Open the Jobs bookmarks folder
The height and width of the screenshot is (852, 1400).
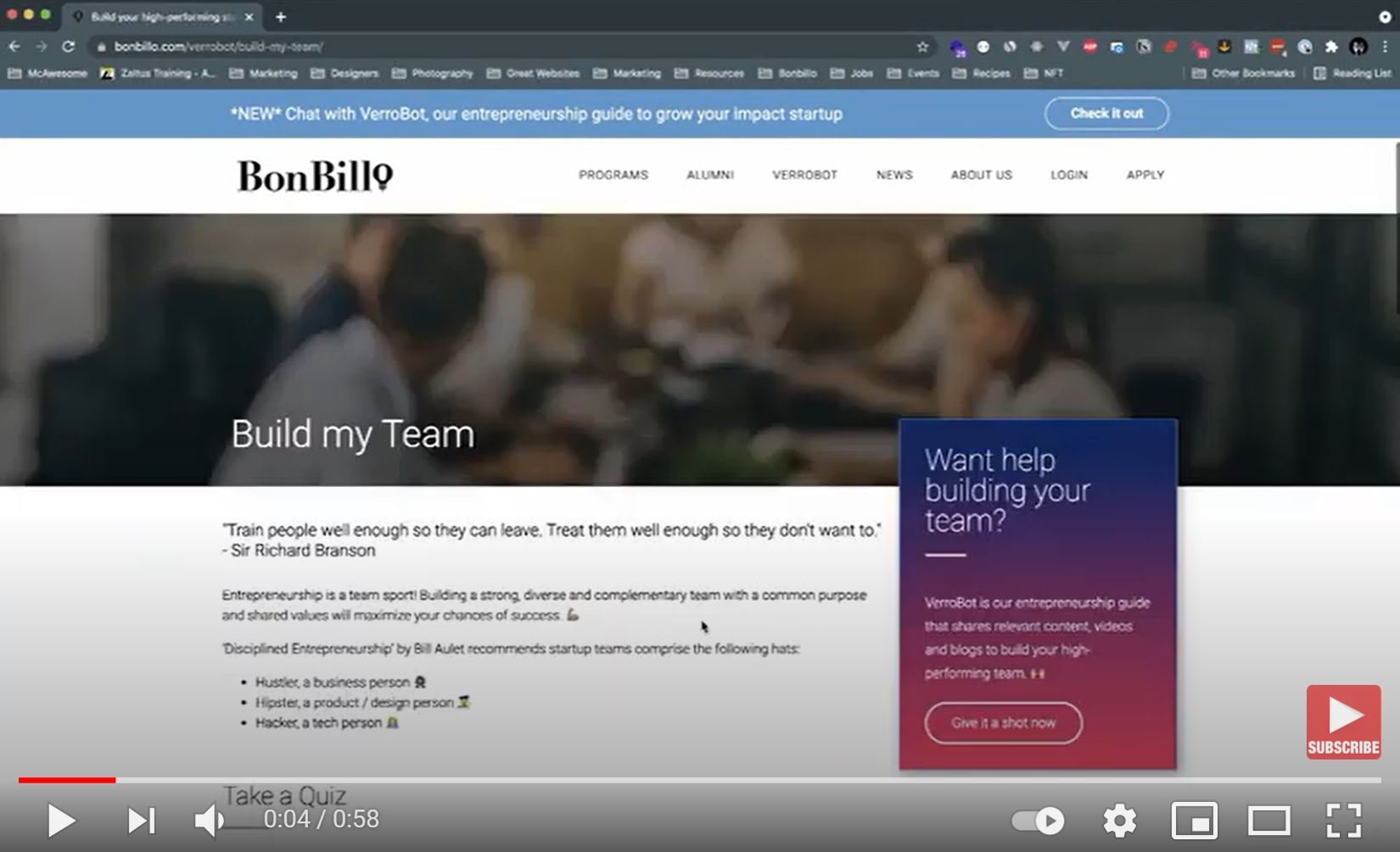852,73
